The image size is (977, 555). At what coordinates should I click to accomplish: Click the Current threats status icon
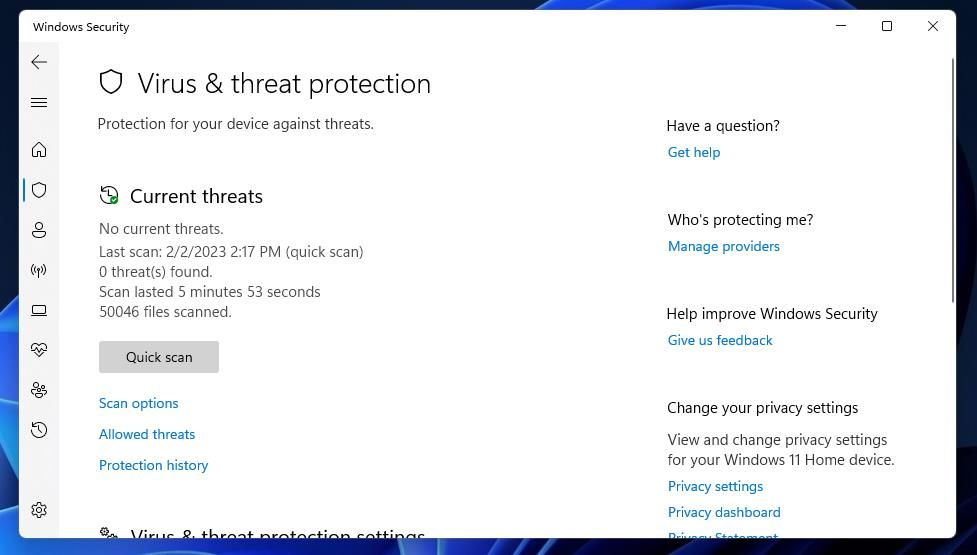point(109,195)
